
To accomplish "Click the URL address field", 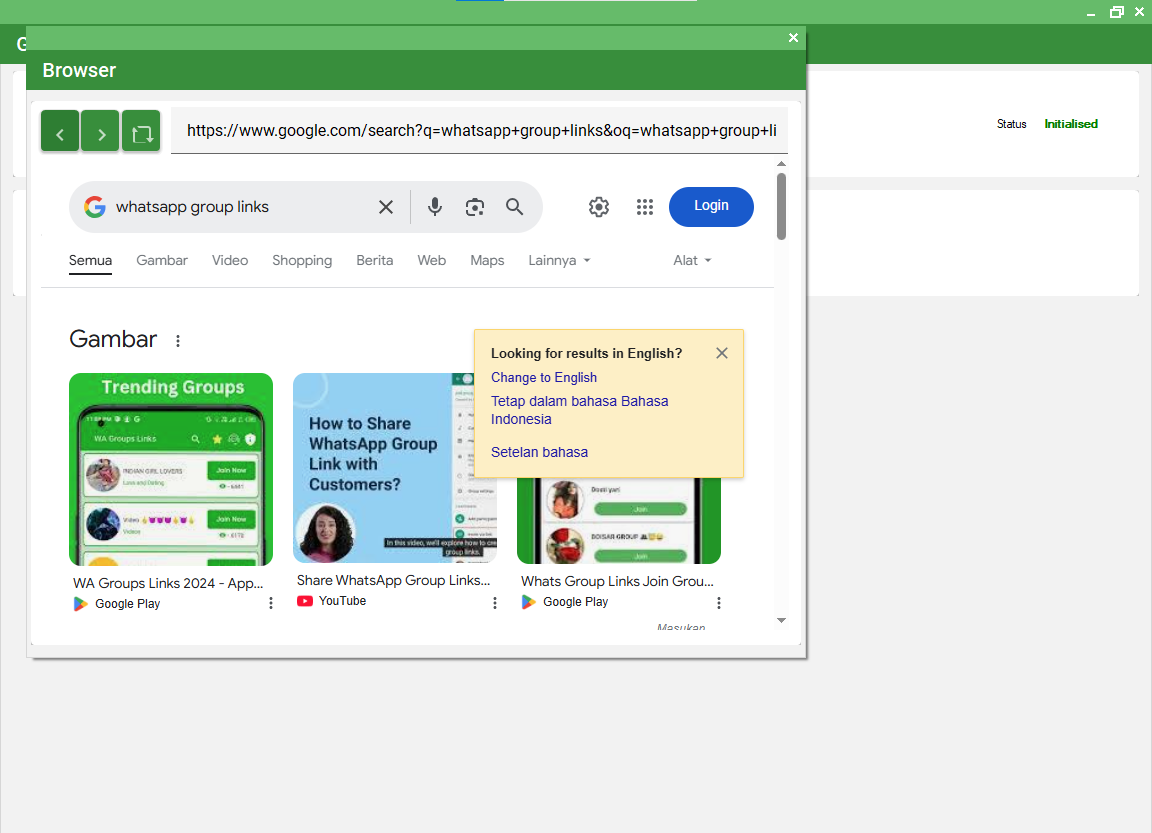I will click(x=479, y=131).
